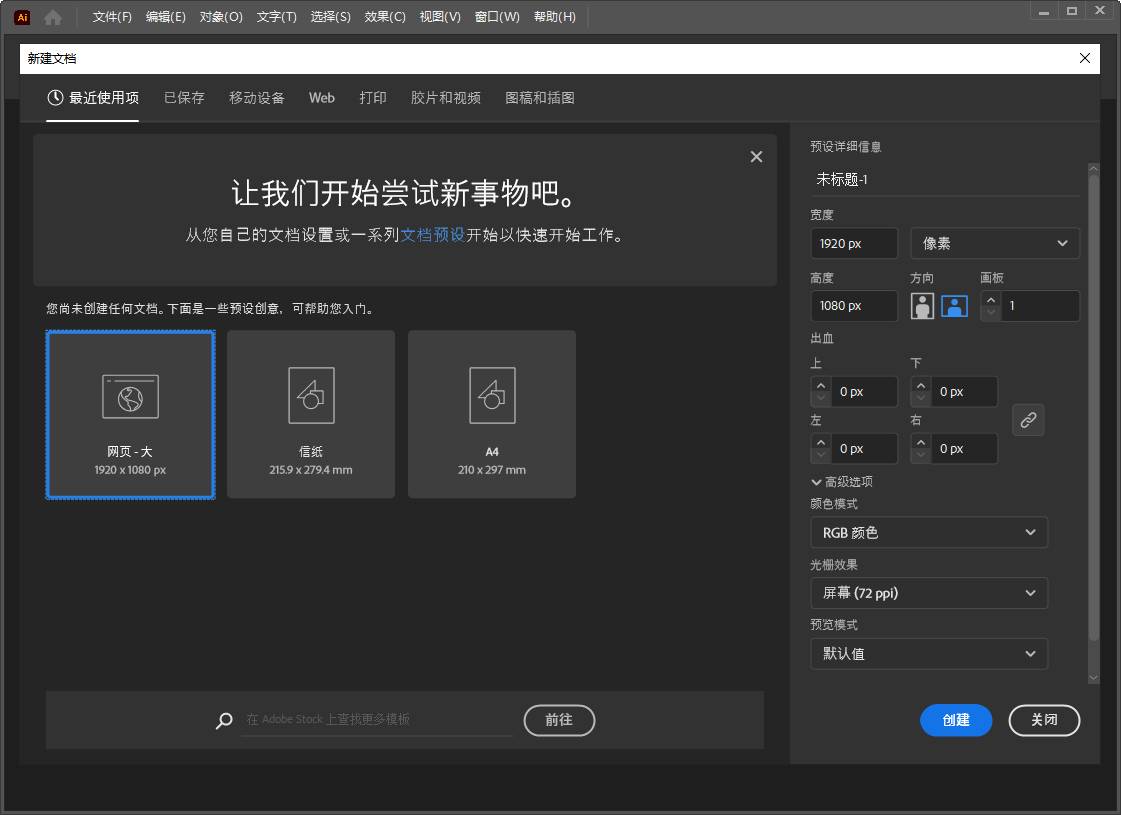Click the magnifier icon in the Adobe Stock search bar
The image size is (1121, 815).
224,721
